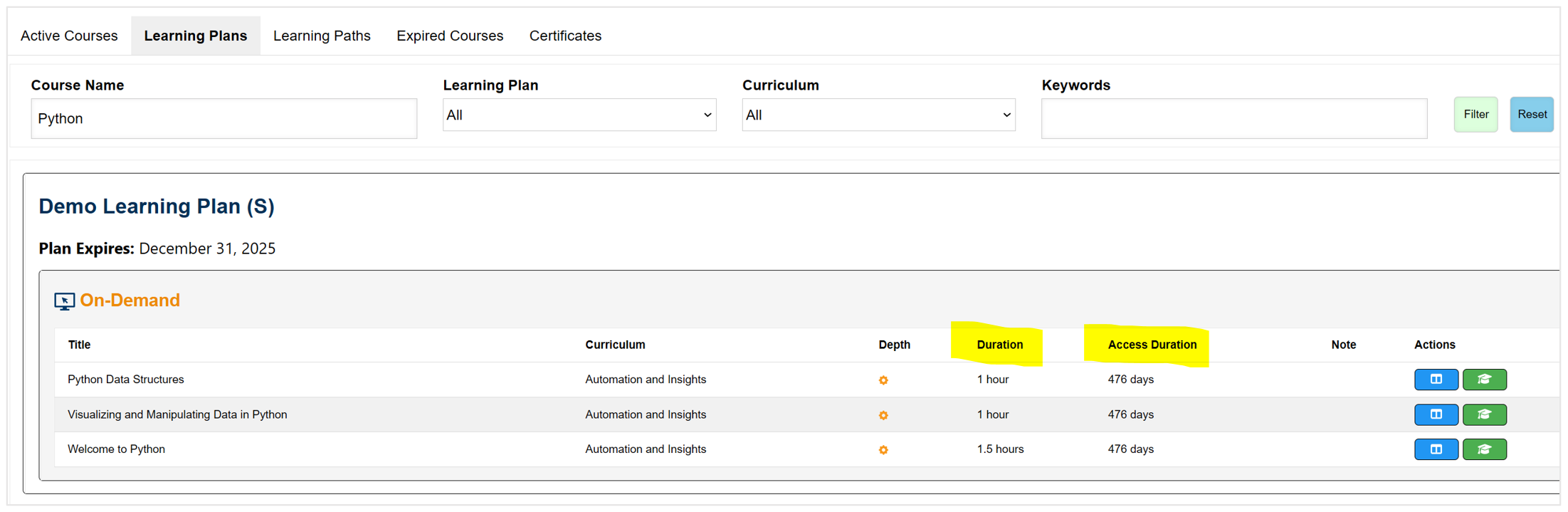
Task: Click the Course Name input field
Action: 223,118
